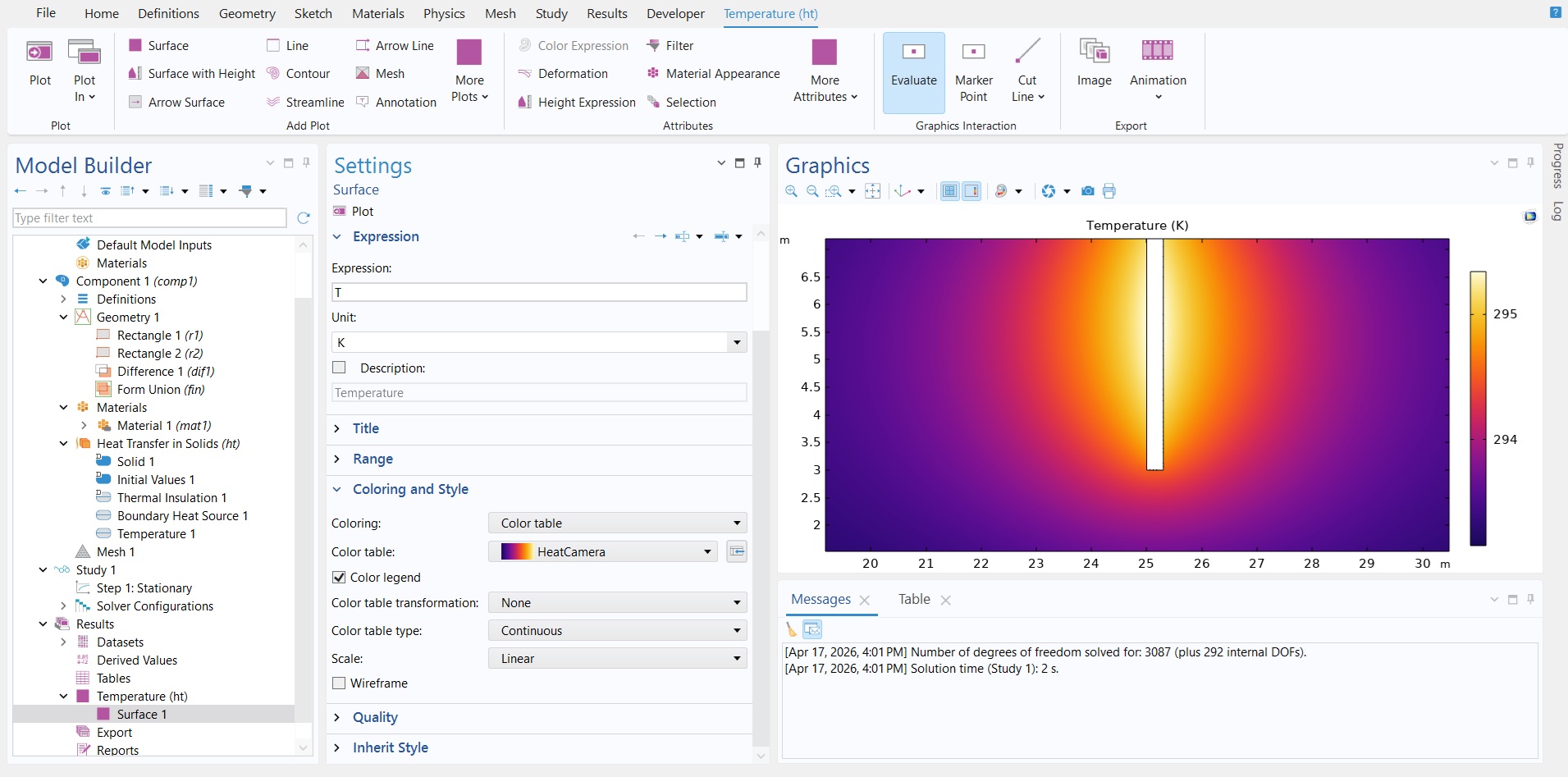Take a snapshot with camera icon

(1087, 191)
